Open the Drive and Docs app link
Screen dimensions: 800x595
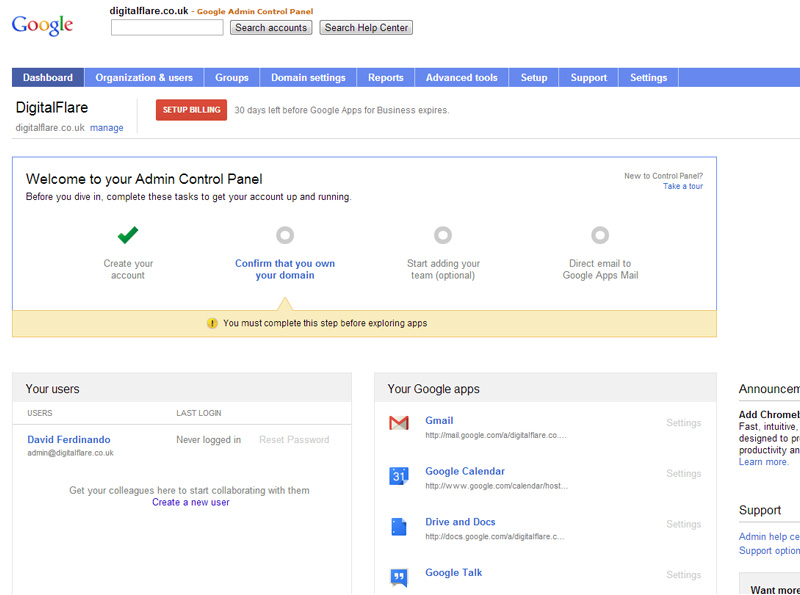(x=460, y=522)
